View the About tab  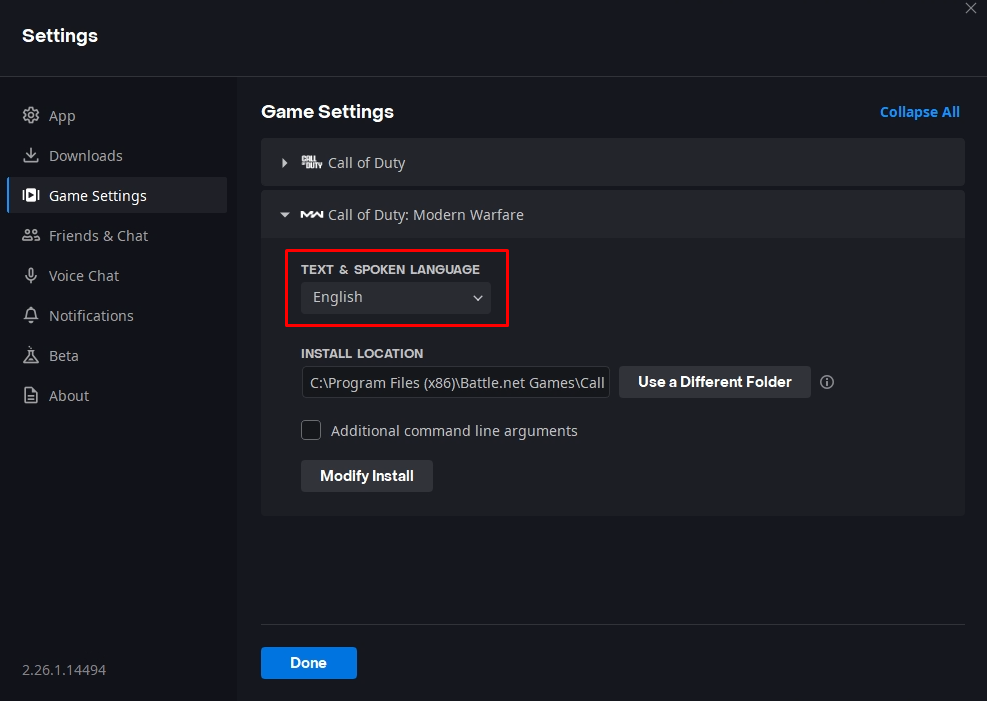tap(117, 395)
